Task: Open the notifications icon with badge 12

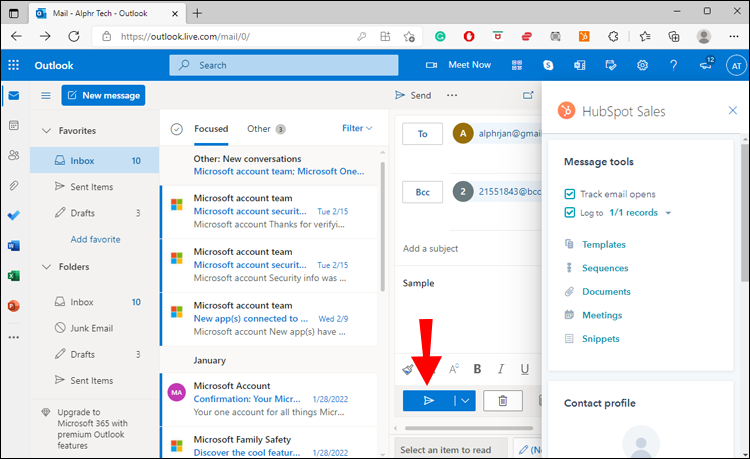Action: pos(706,64)
